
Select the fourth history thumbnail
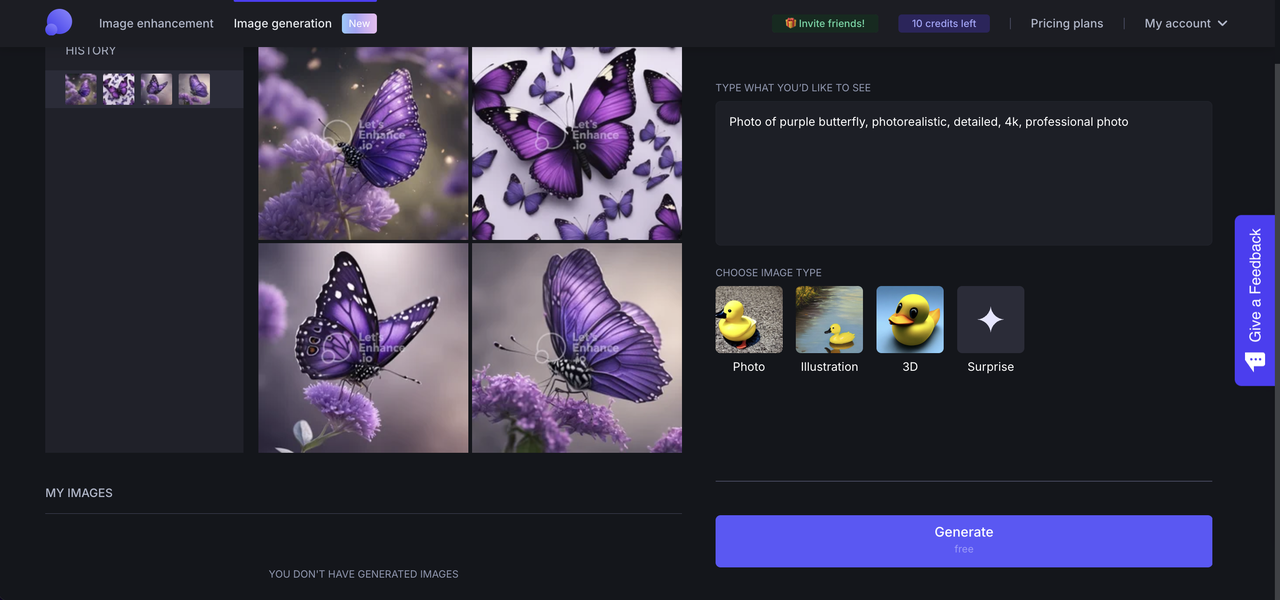pyautogui.click(x=194, y=89)
